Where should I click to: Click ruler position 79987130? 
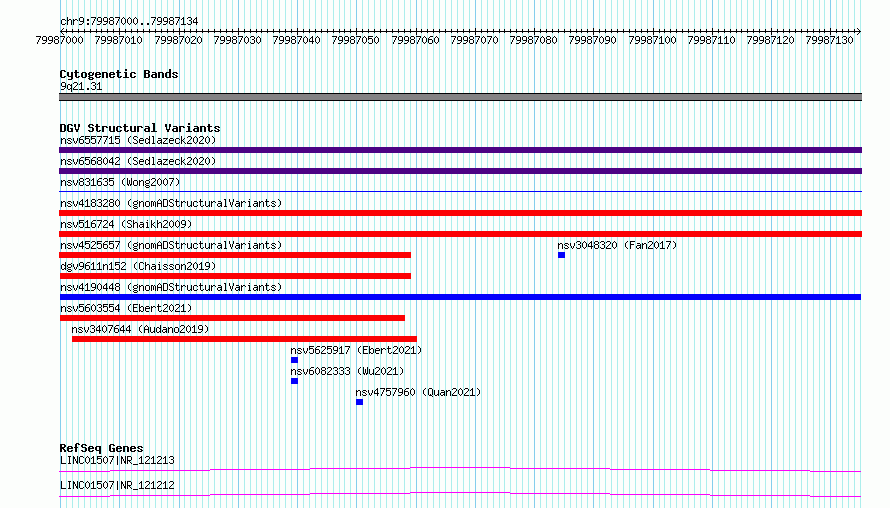click(x=829, y=40)
